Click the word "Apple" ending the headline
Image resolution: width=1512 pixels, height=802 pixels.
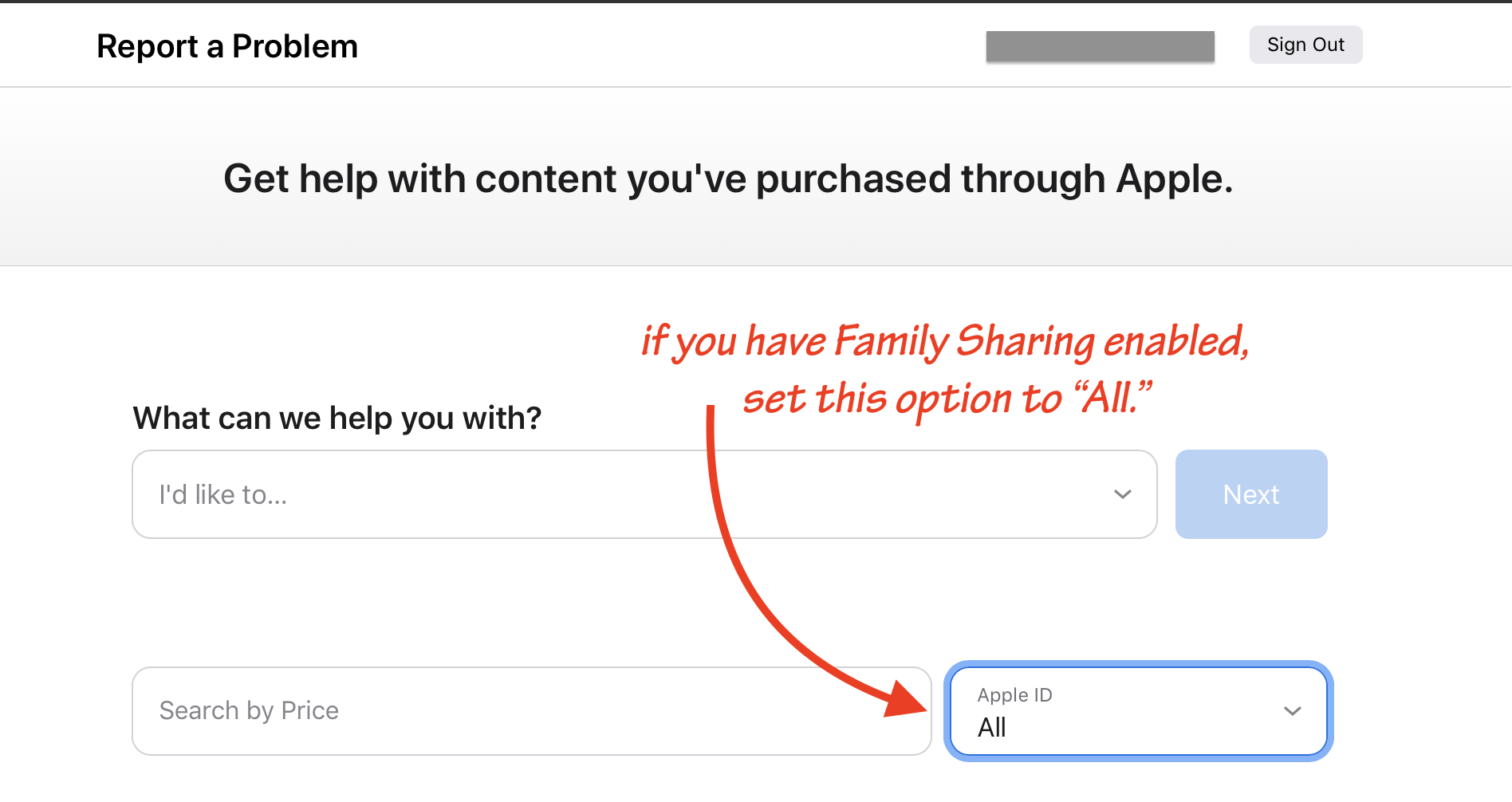tap(1172, 179)
